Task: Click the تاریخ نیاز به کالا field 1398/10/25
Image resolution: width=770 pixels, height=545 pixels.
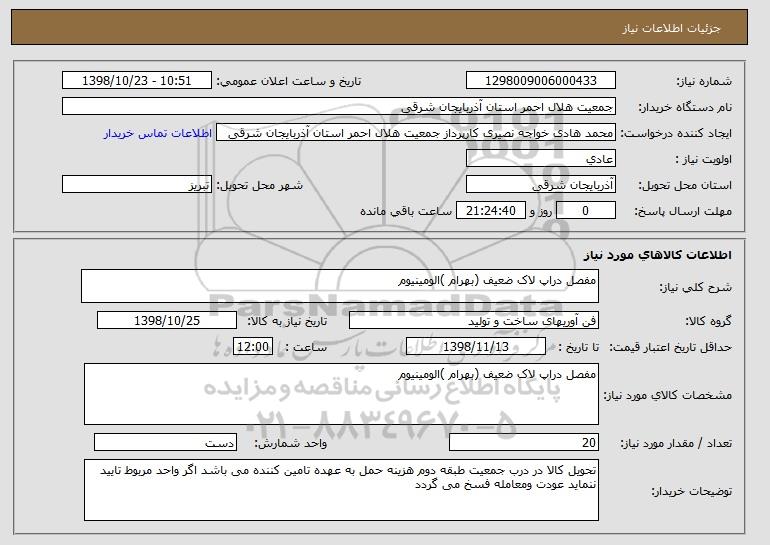Action: coord(167,321)
